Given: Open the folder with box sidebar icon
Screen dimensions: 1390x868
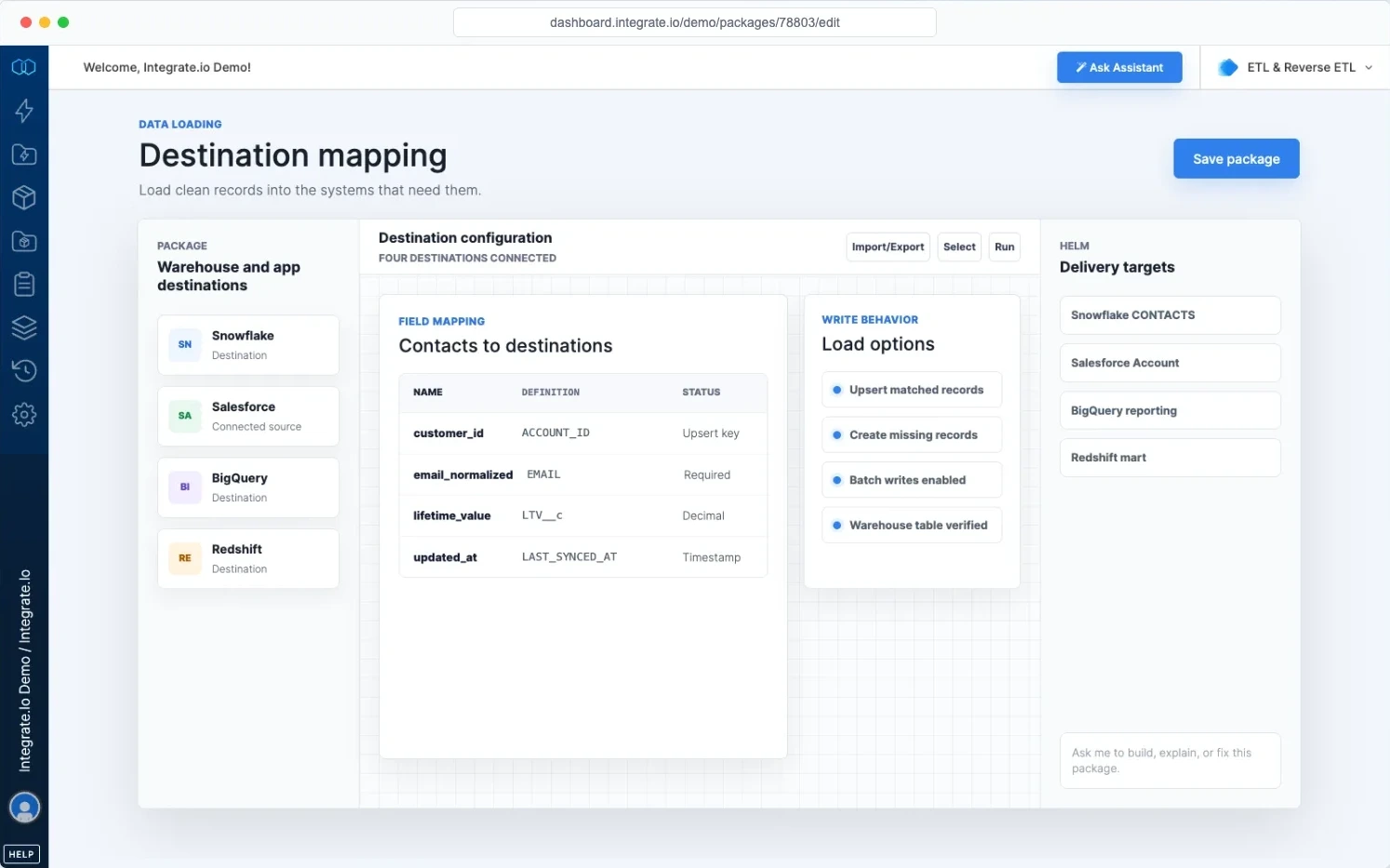Looking at the screenshot, I should coord(24,241).
